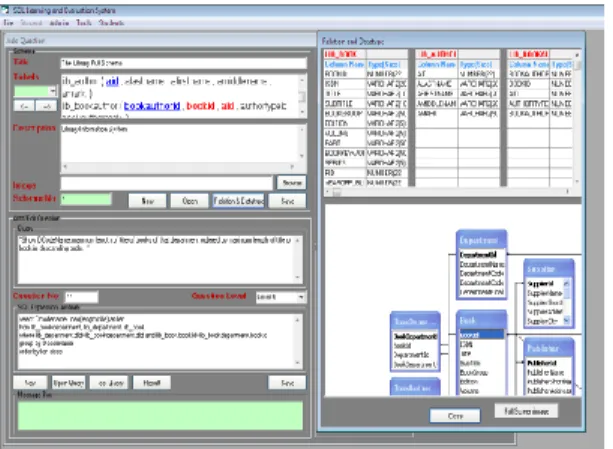Click the green Message Box area
The image size is (613, 449).
(160, 416)
